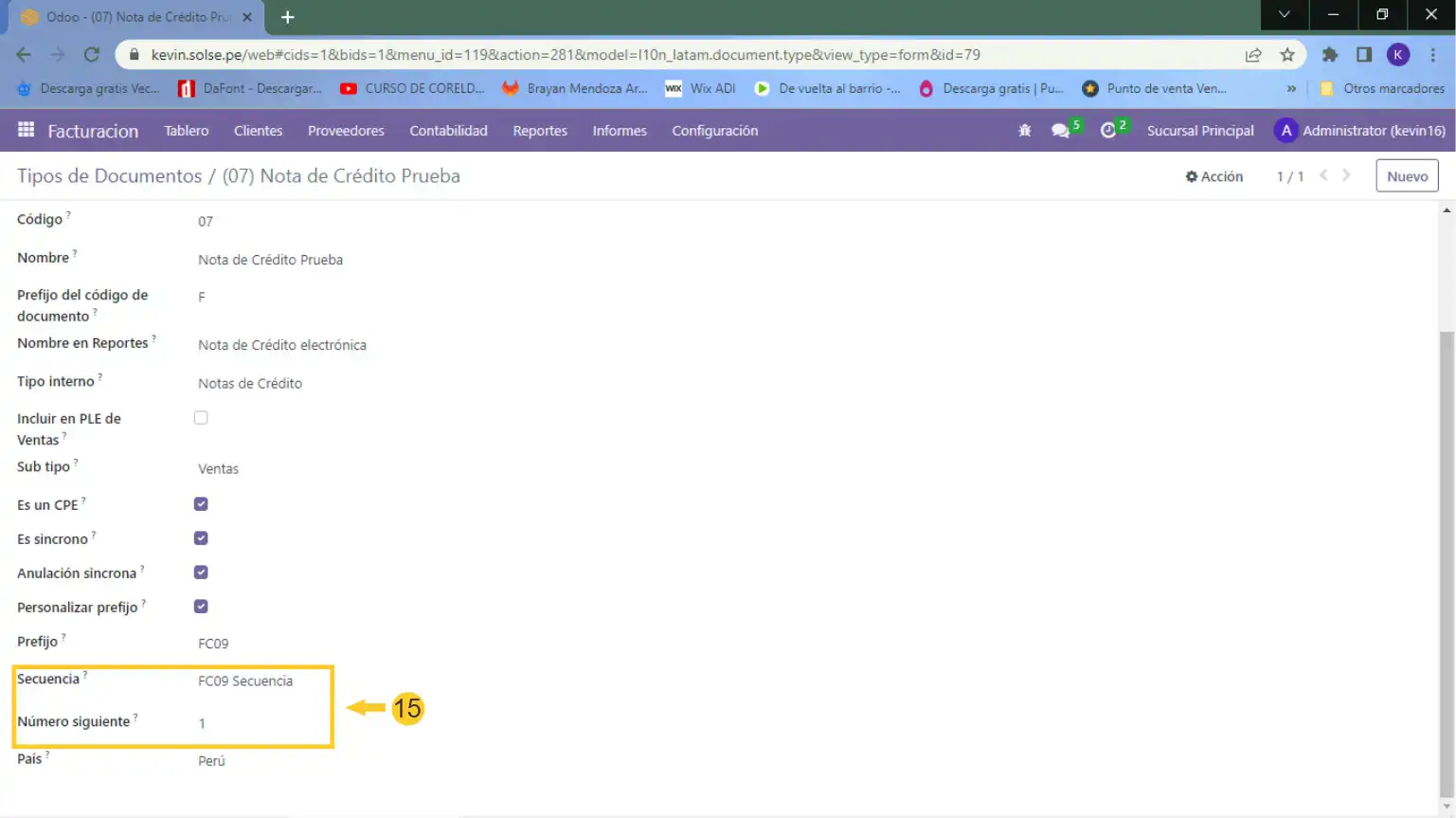Open the Odoo apps grid menu

pyautogui.click(x=26, y=130)
